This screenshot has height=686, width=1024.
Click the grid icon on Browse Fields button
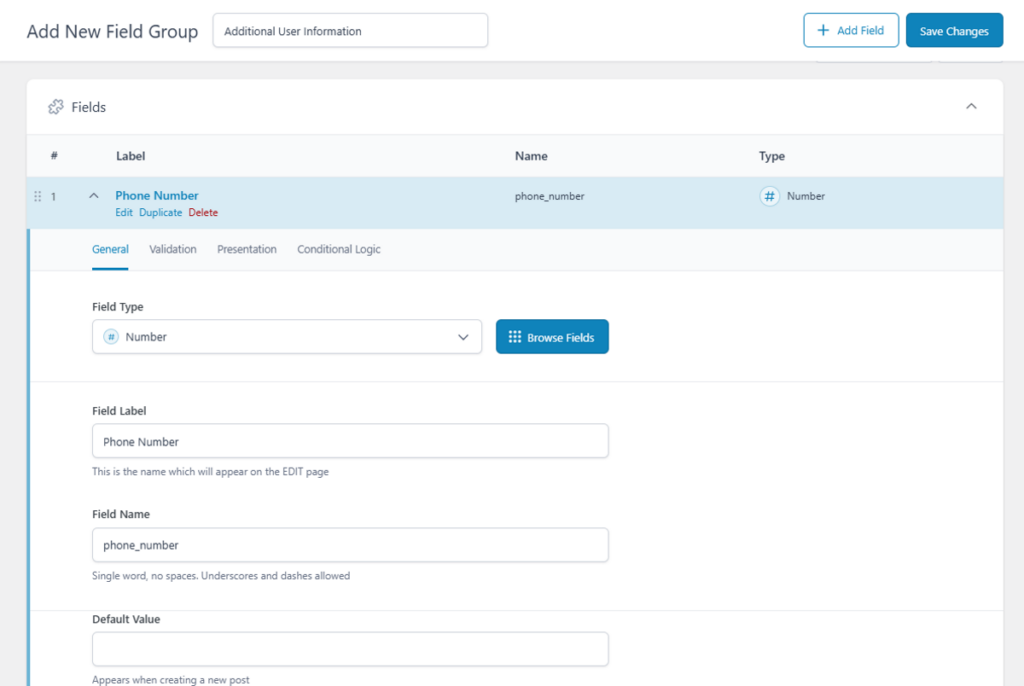515,337
